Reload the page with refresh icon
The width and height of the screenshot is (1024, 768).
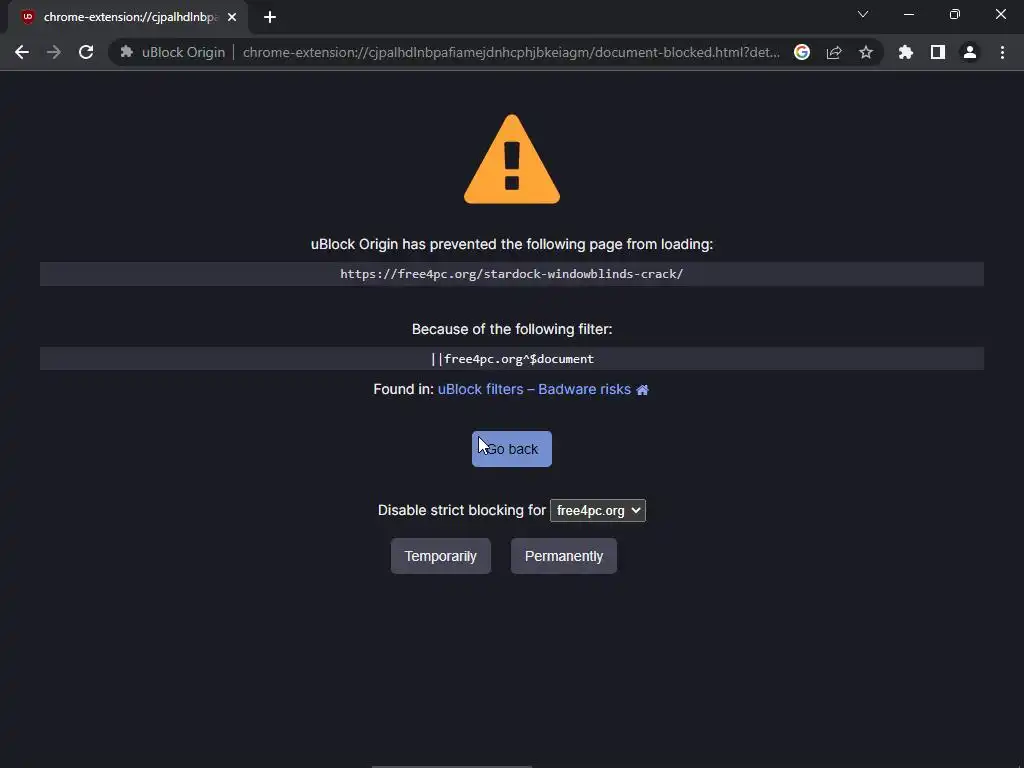(x=86, y=52)
